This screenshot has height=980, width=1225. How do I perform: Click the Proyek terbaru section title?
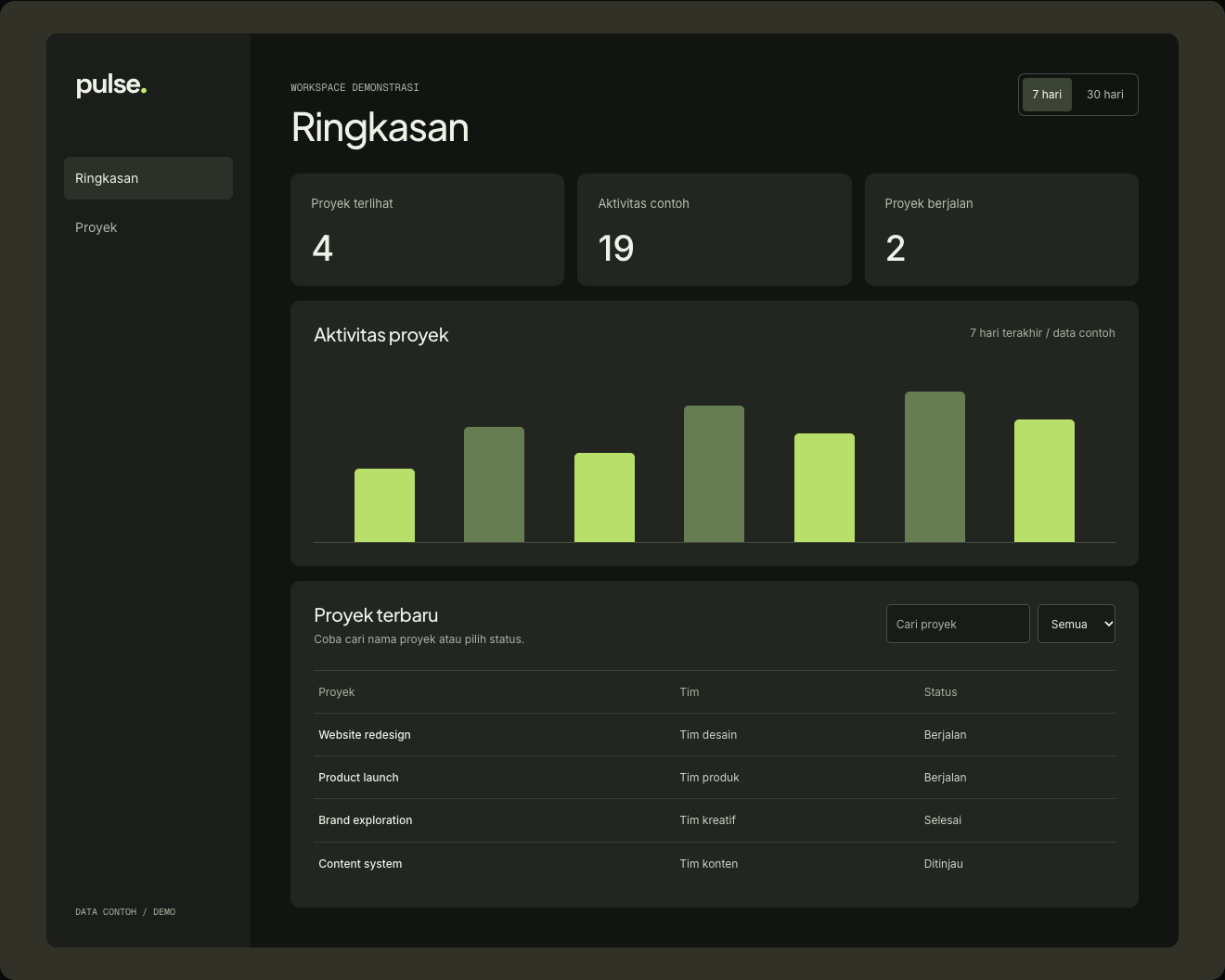[376, 615]
